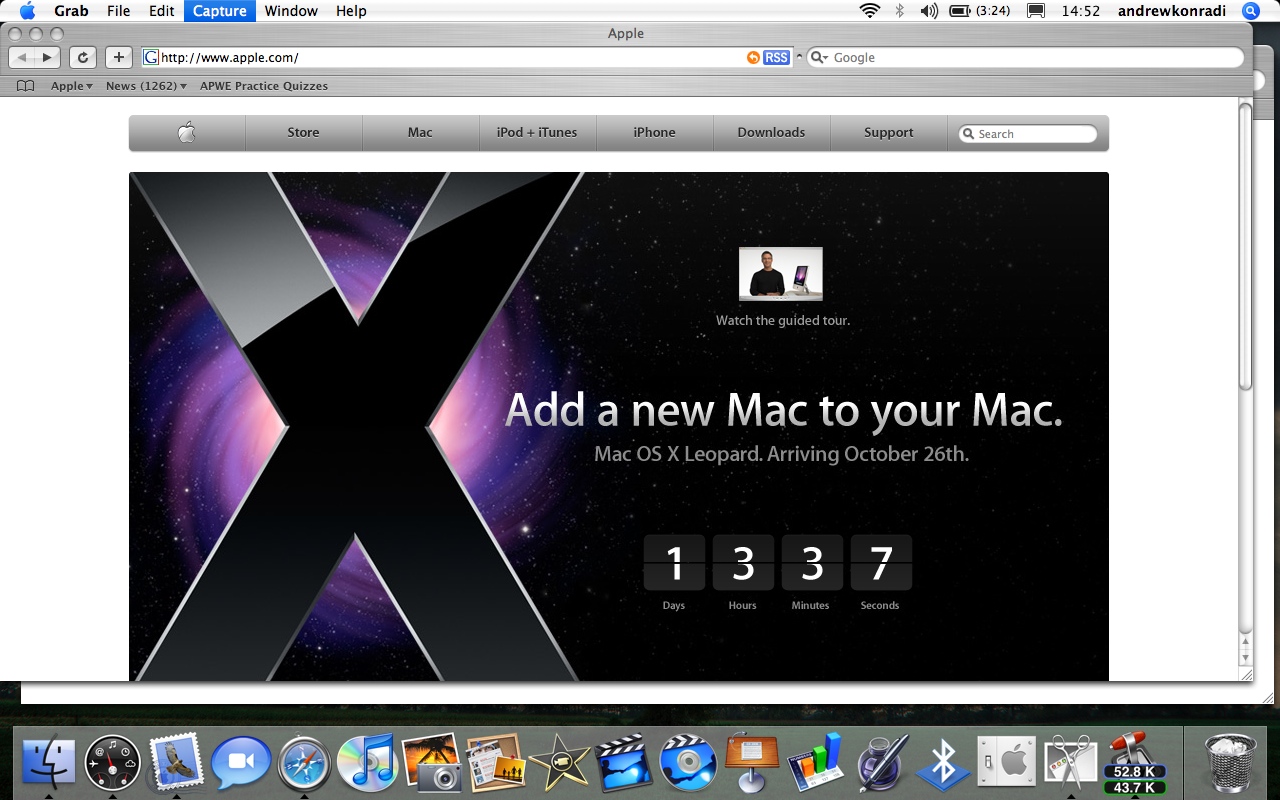Viewport: 1280px width, 800px height.
Task: Click the large Leopard X graphic
Action: 357,427
